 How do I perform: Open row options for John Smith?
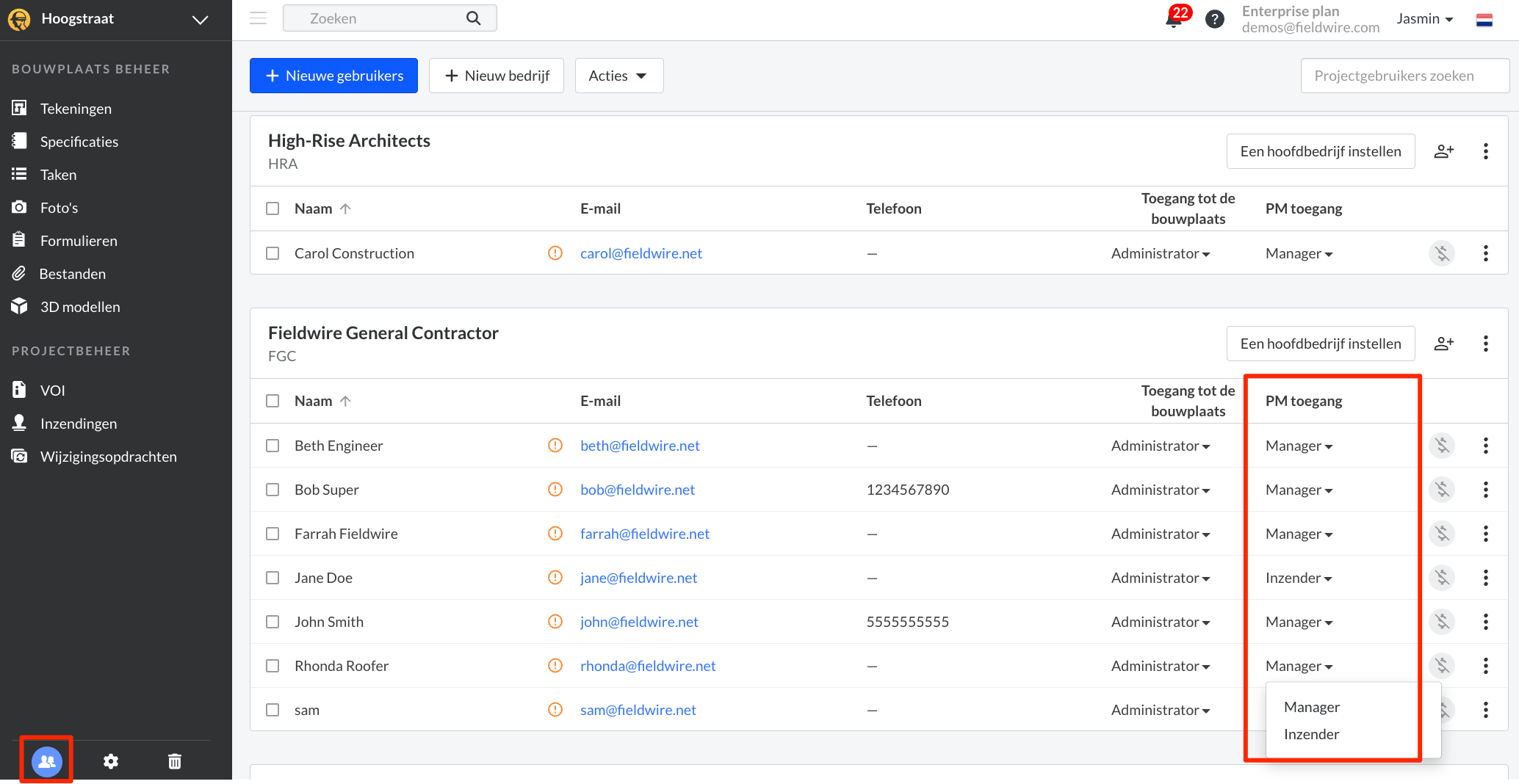click(1486, 622)
